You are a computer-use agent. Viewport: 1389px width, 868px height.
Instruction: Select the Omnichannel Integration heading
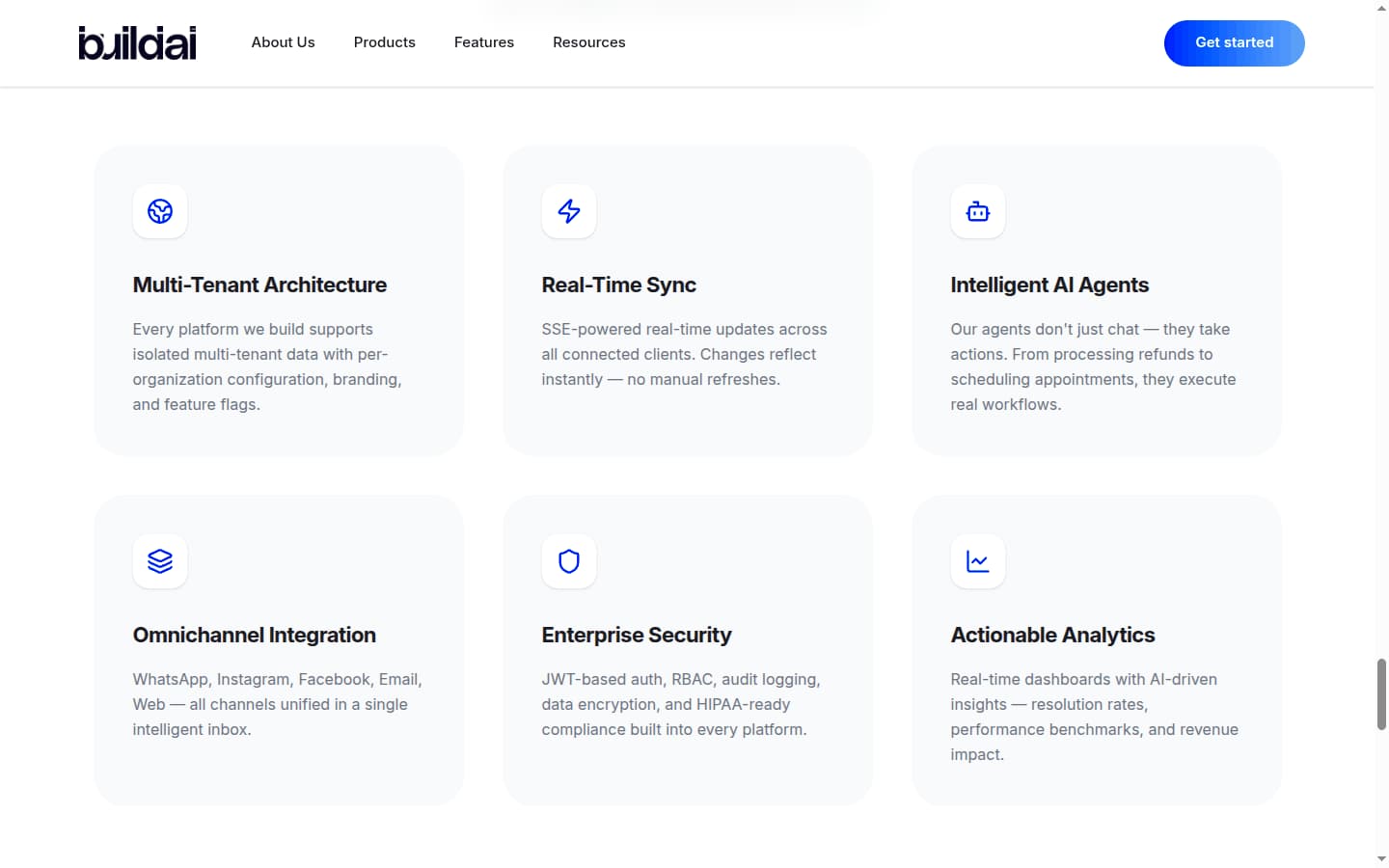pos(255,635)
